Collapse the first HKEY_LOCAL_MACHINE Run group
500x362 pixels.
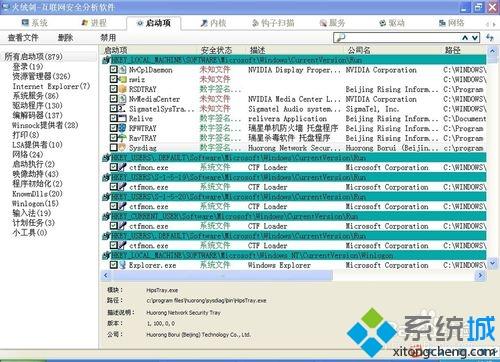[x=106, y=60]
